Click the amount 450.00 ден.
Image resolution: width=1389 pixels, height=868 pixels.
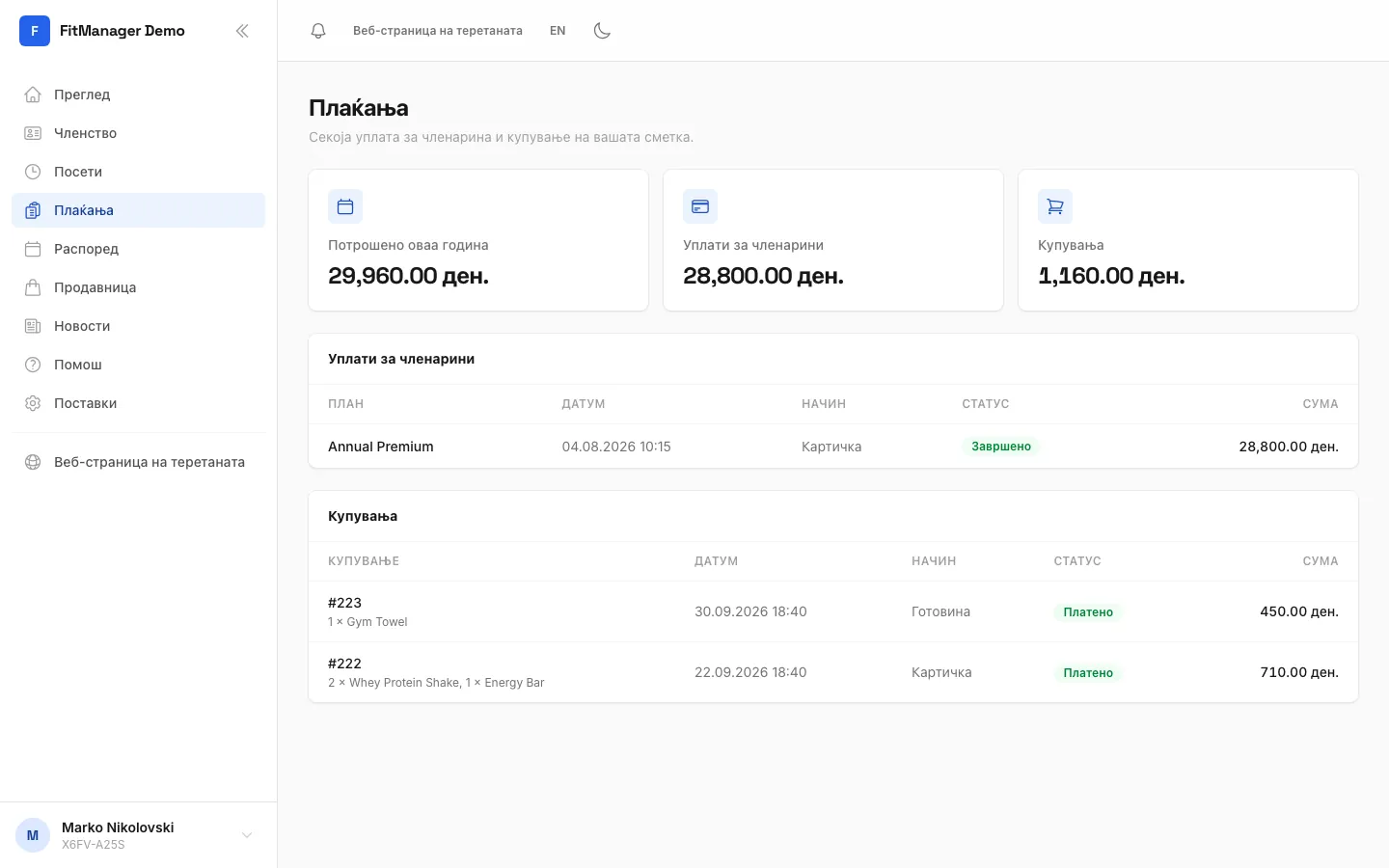tap(1299, 611)
